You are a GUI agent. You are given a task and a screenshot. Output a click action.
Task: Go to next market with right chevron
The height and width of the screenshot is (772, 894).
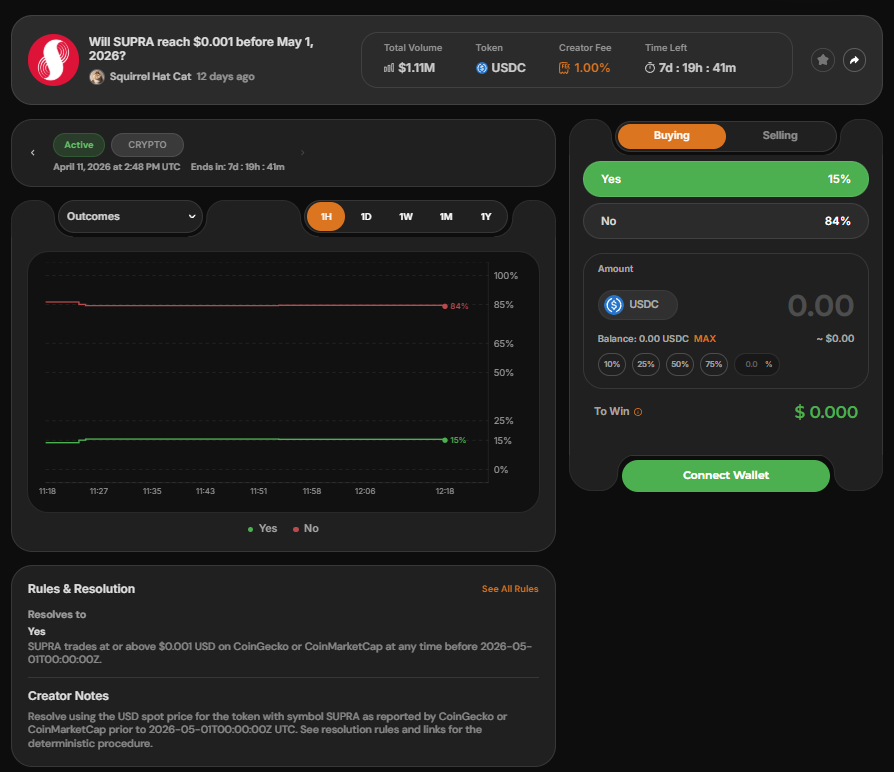(x=302, y=152)
